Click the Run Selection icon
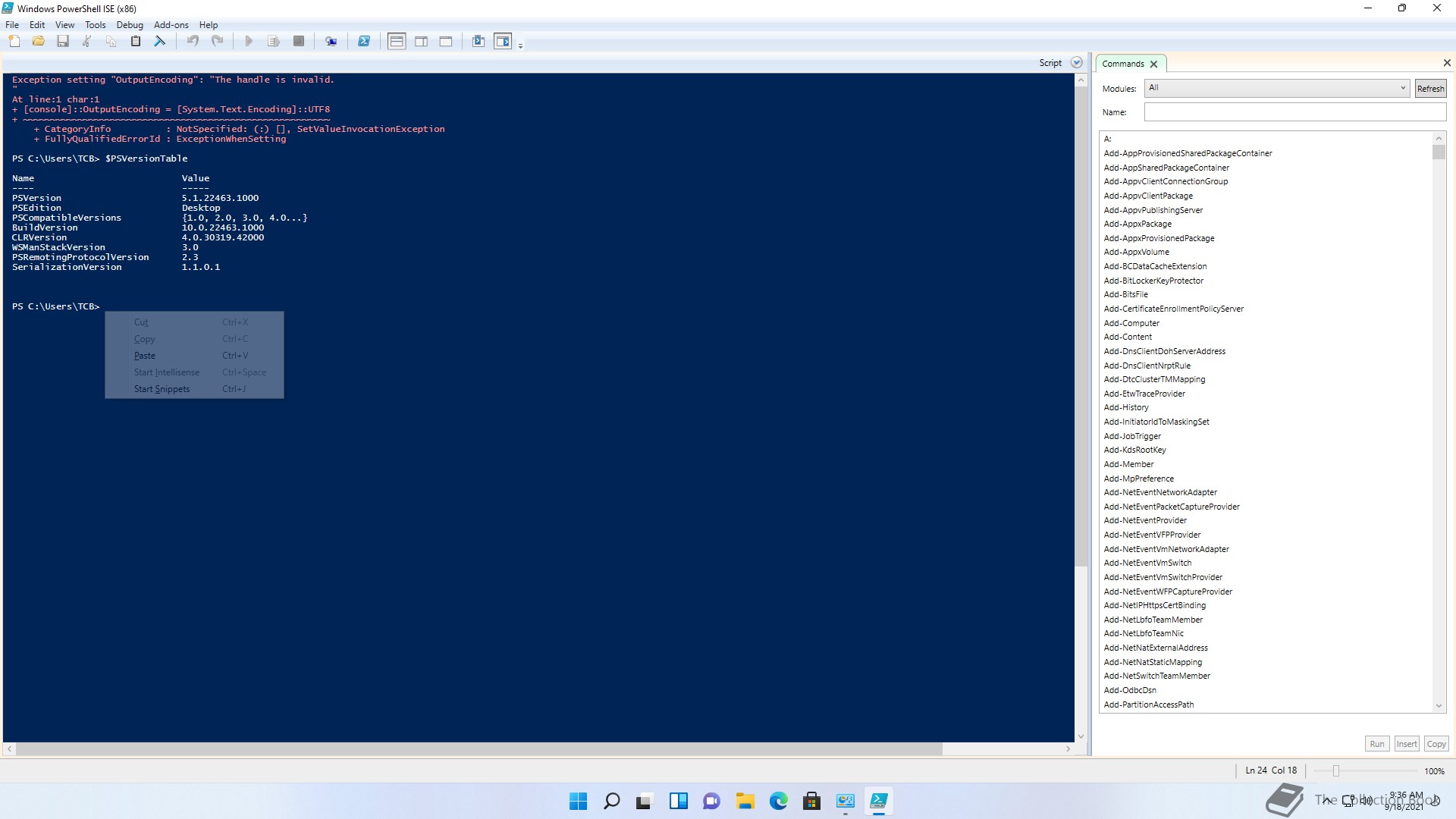1456x819 pixels. 274,42
